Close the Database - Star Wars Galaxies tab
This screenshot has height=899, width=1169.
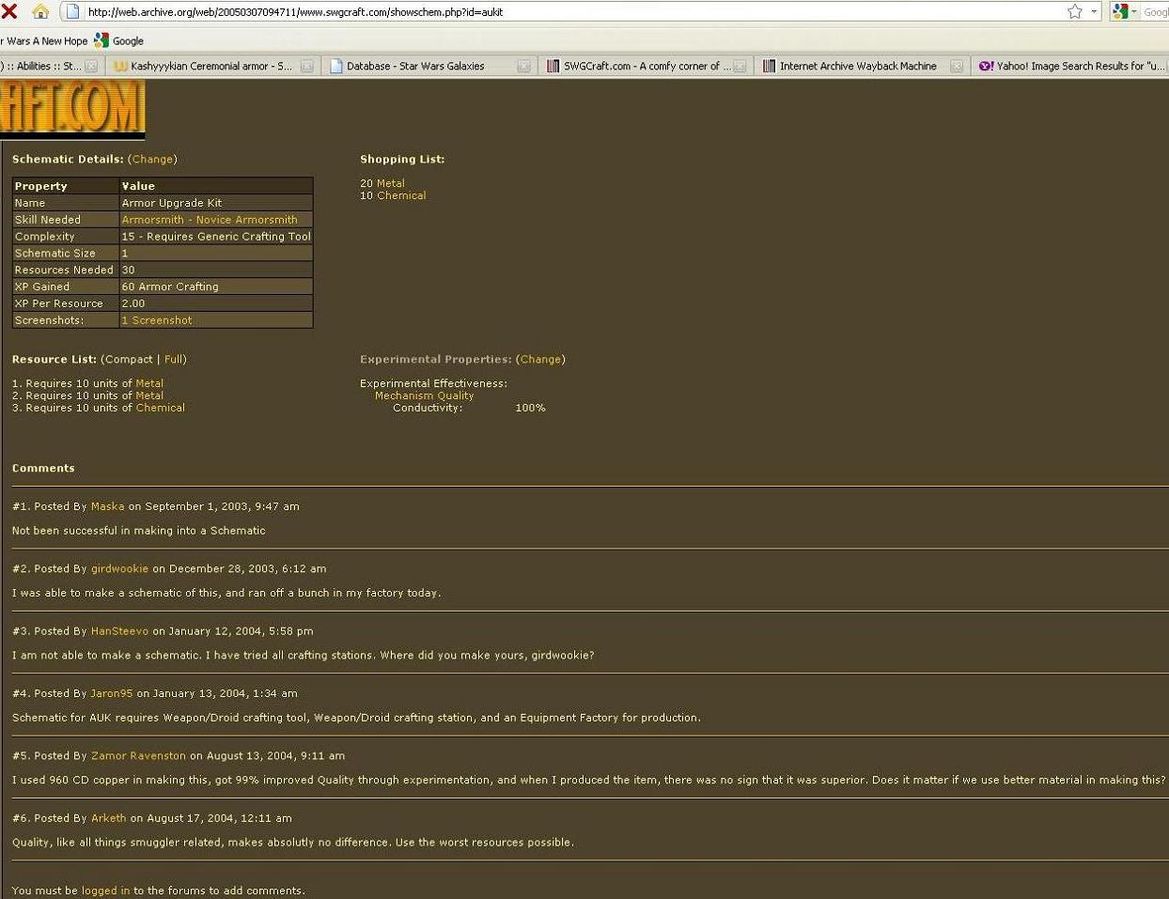point(523,66)
